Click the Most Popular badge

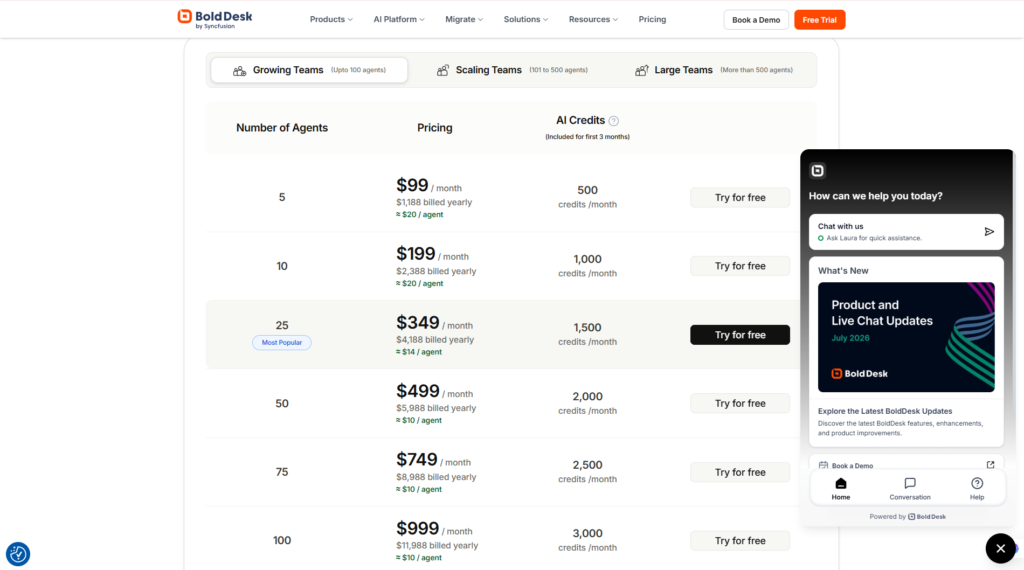click(281, 342)
